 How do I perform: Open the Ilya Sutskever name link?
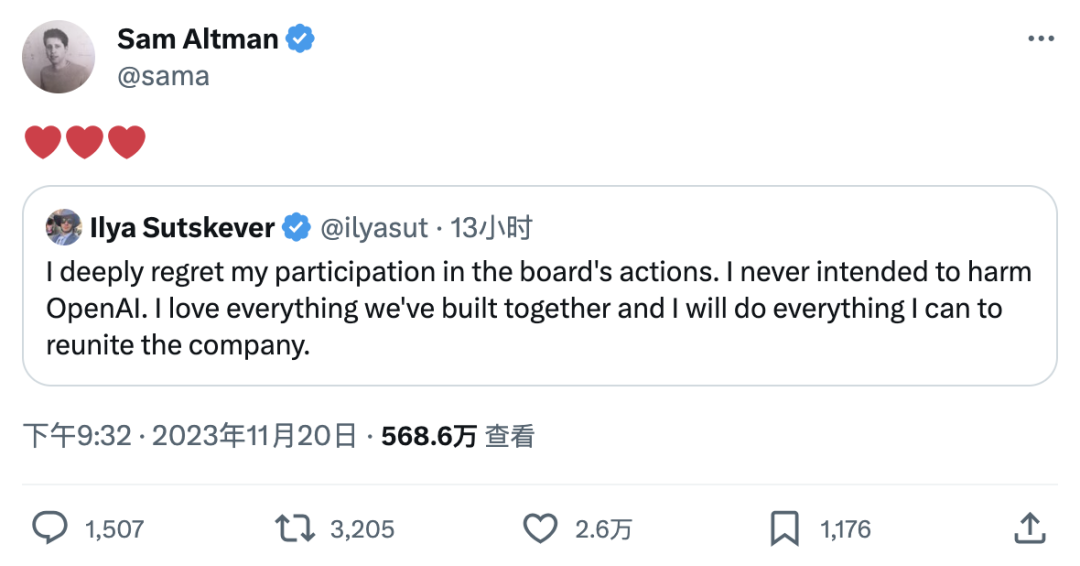[x=182, y=228]
